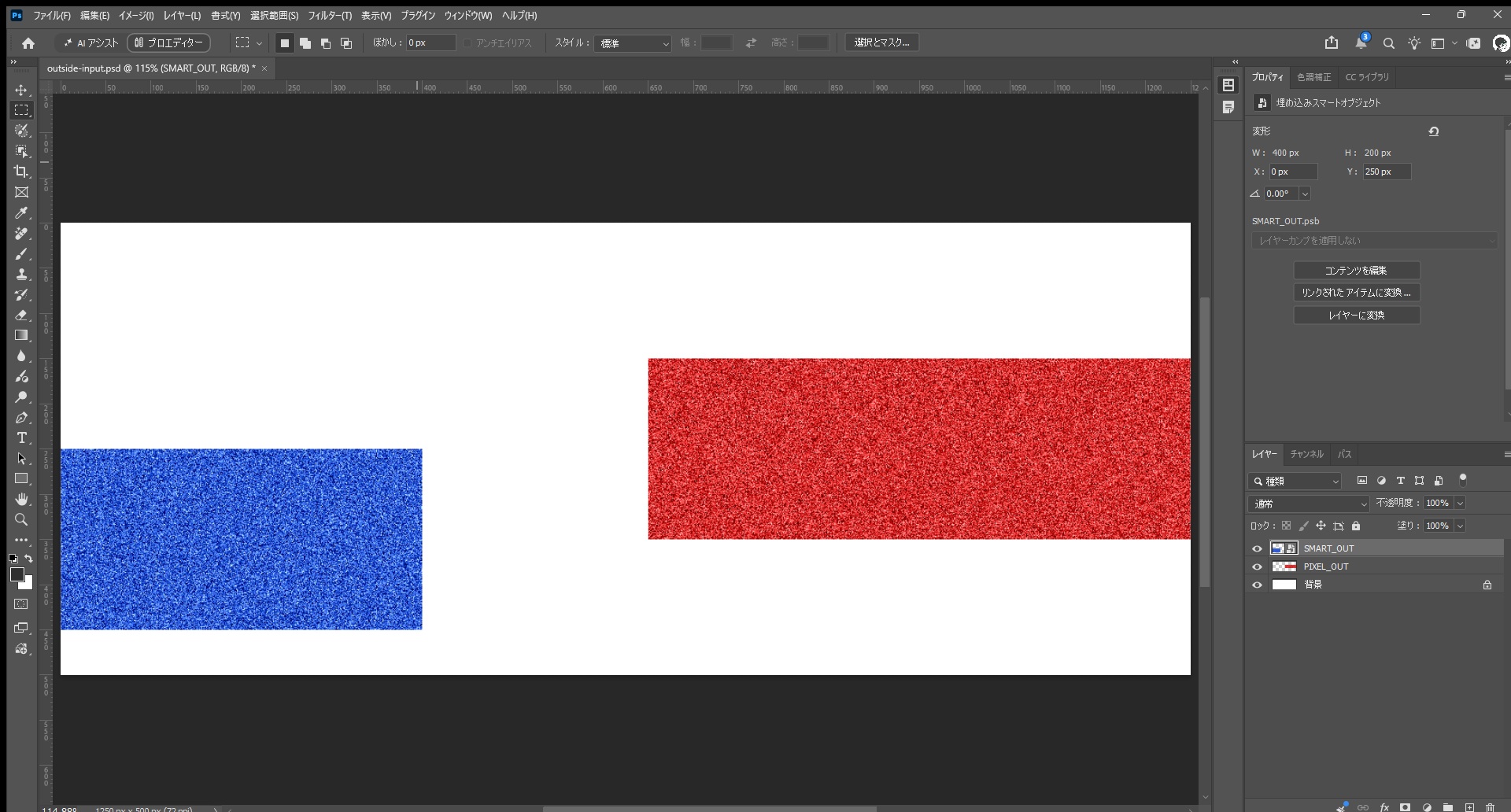The height and width of the screenshot is (812, 1511).
Task: Open the フィルター(T) menu
Action: coord(330,16)
